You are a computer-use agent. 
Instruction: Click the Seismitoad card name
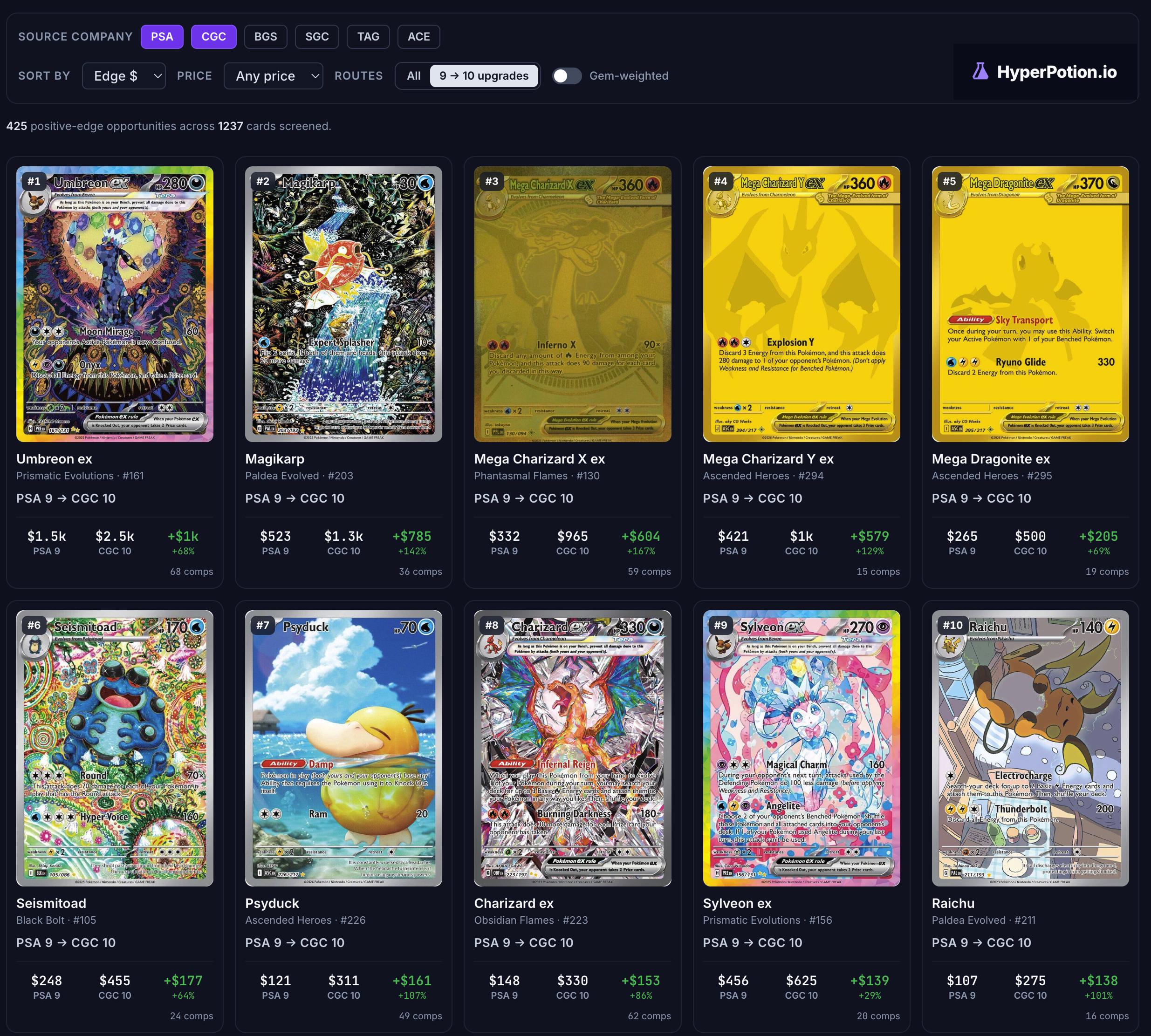point(51,903)
